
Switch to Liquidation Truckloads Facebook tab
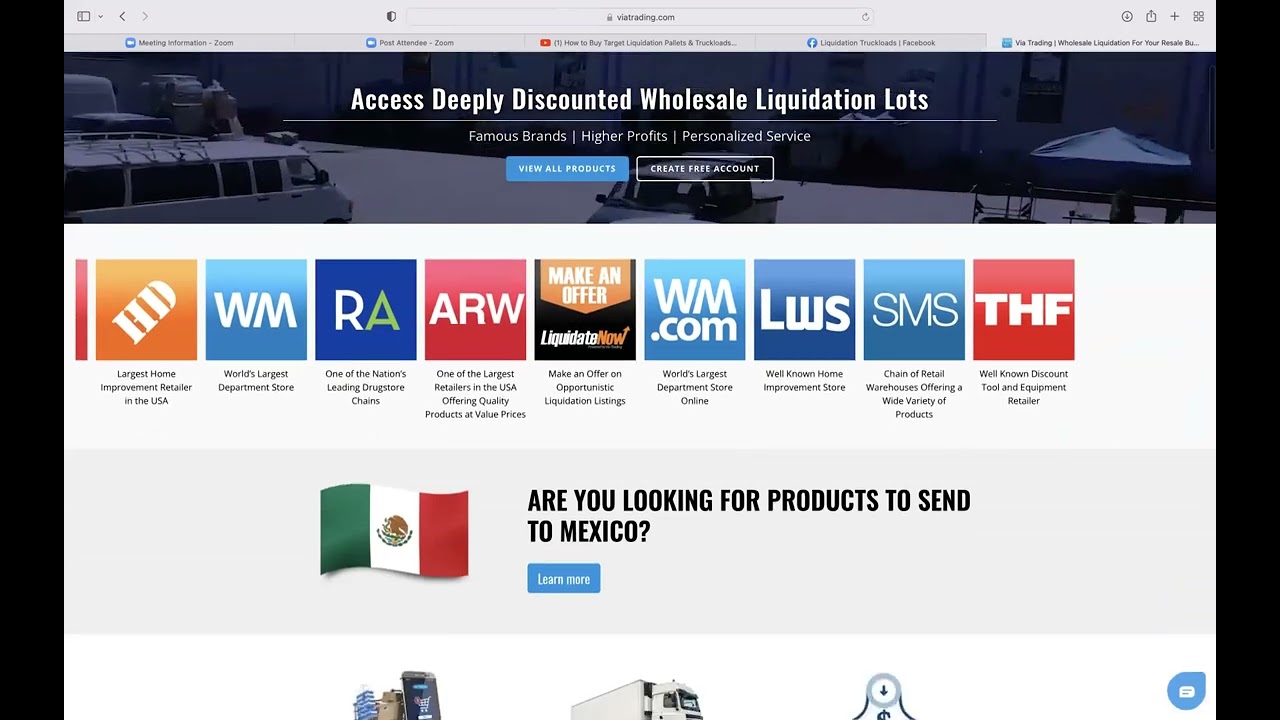871,43
